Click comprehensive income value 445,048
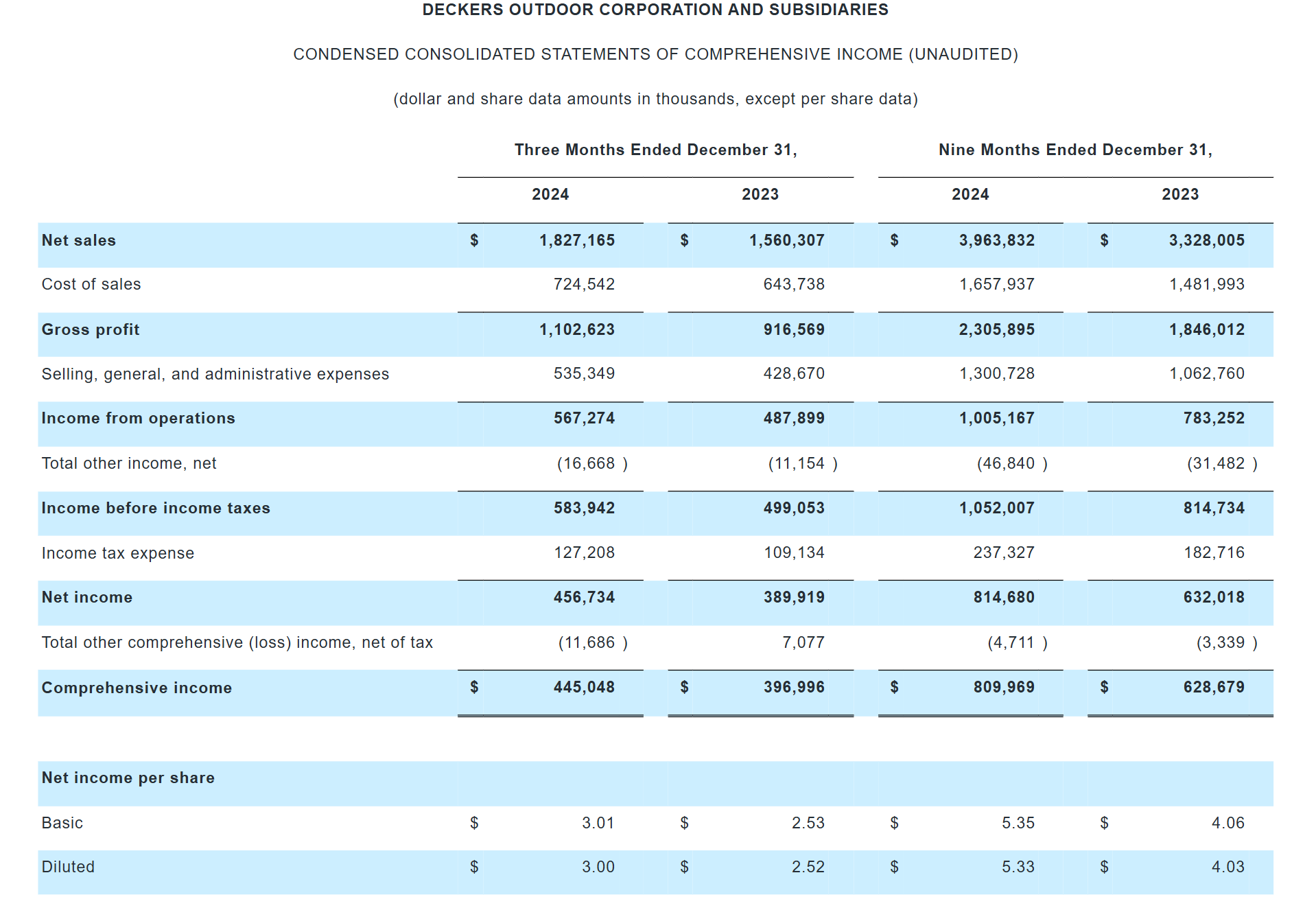Image resolution: width=1316 pixels, height=897 pixels. [x=585, y=687]
